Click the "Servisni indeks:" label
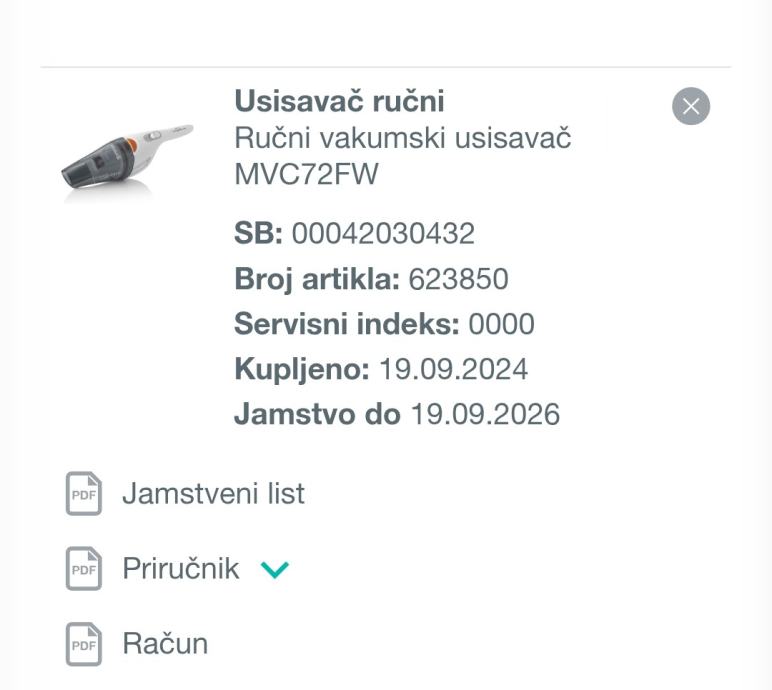 pyautogui.click(x=347, y=324)
